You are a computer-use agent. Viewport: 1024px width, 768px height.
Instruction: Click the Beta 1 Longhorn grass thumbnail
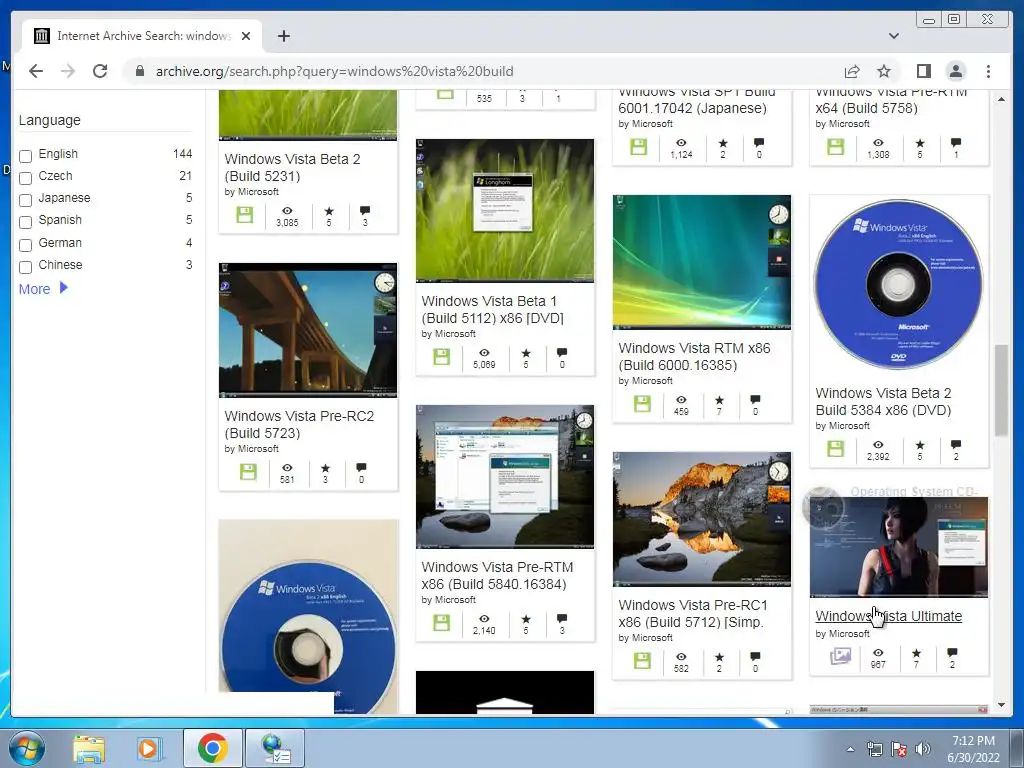505,210
